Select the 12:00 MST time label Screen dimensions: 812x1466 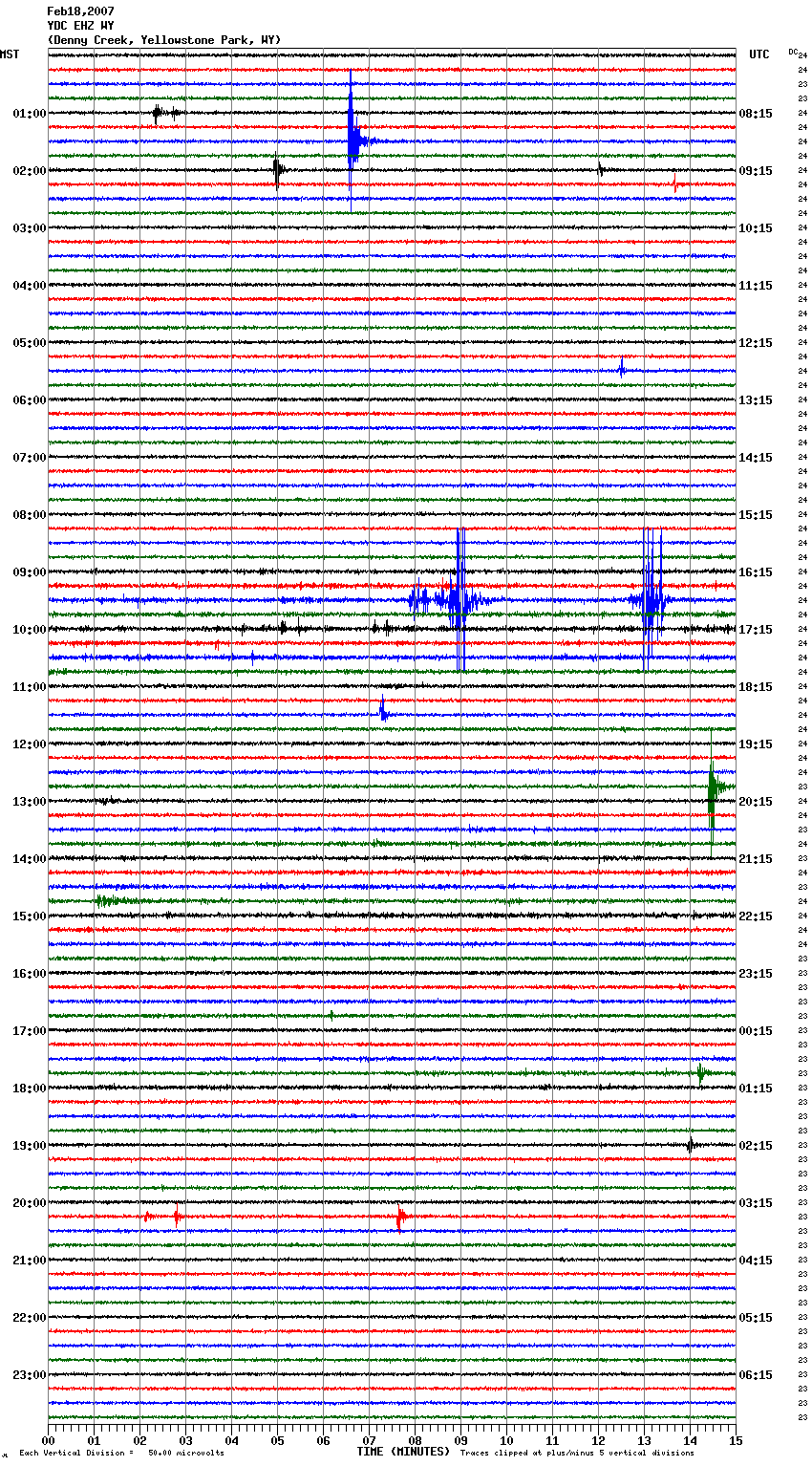click(x=30, y=744)
